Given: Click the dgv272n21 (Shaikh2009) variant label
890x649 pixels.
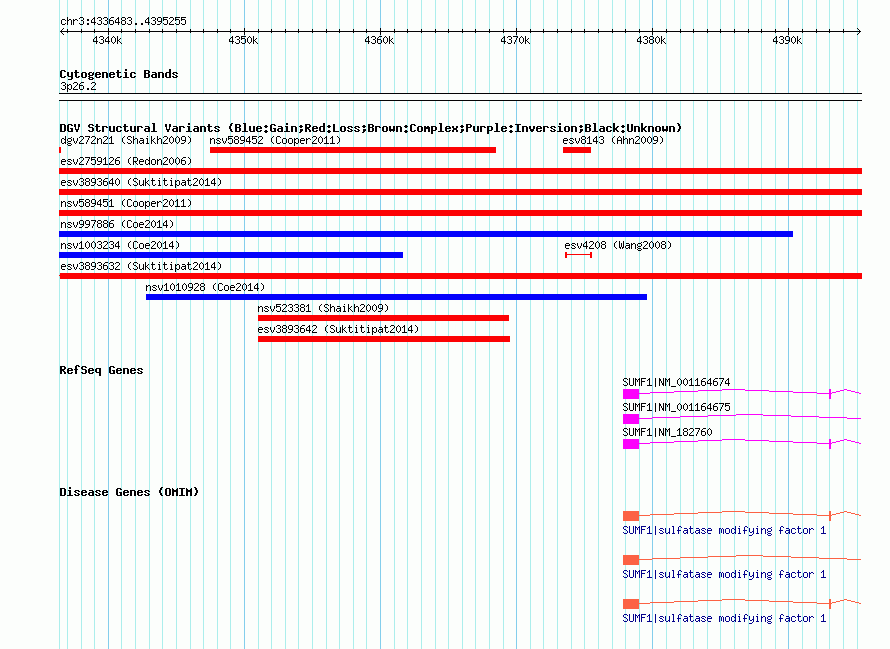Looking at the screenshot, I should pos(126,140).
